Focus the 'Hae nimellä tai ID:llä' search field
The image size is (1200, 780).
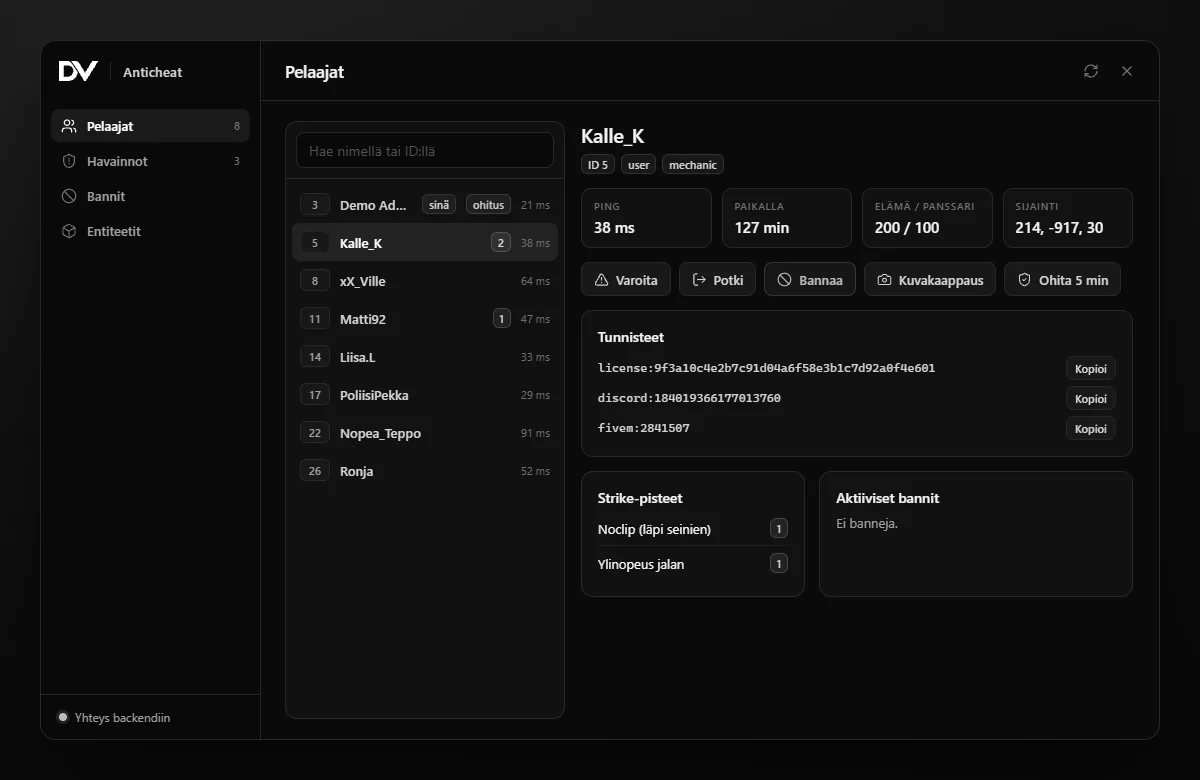click(x=425, y=151)
